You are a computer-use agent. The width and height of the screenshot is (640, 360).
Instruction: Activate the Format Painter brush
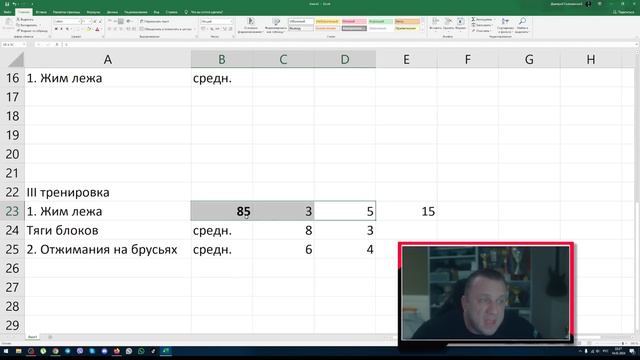tap(18, 31)
